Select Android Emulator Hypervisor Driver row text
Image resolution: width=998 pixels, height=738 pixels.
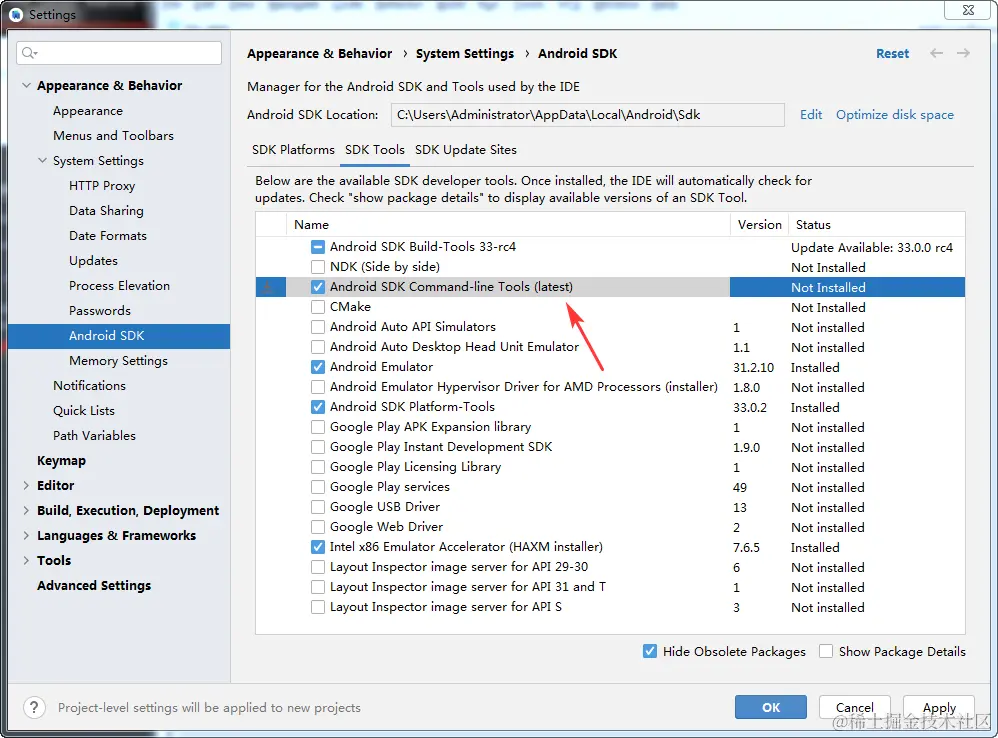[x=523, y=387]
